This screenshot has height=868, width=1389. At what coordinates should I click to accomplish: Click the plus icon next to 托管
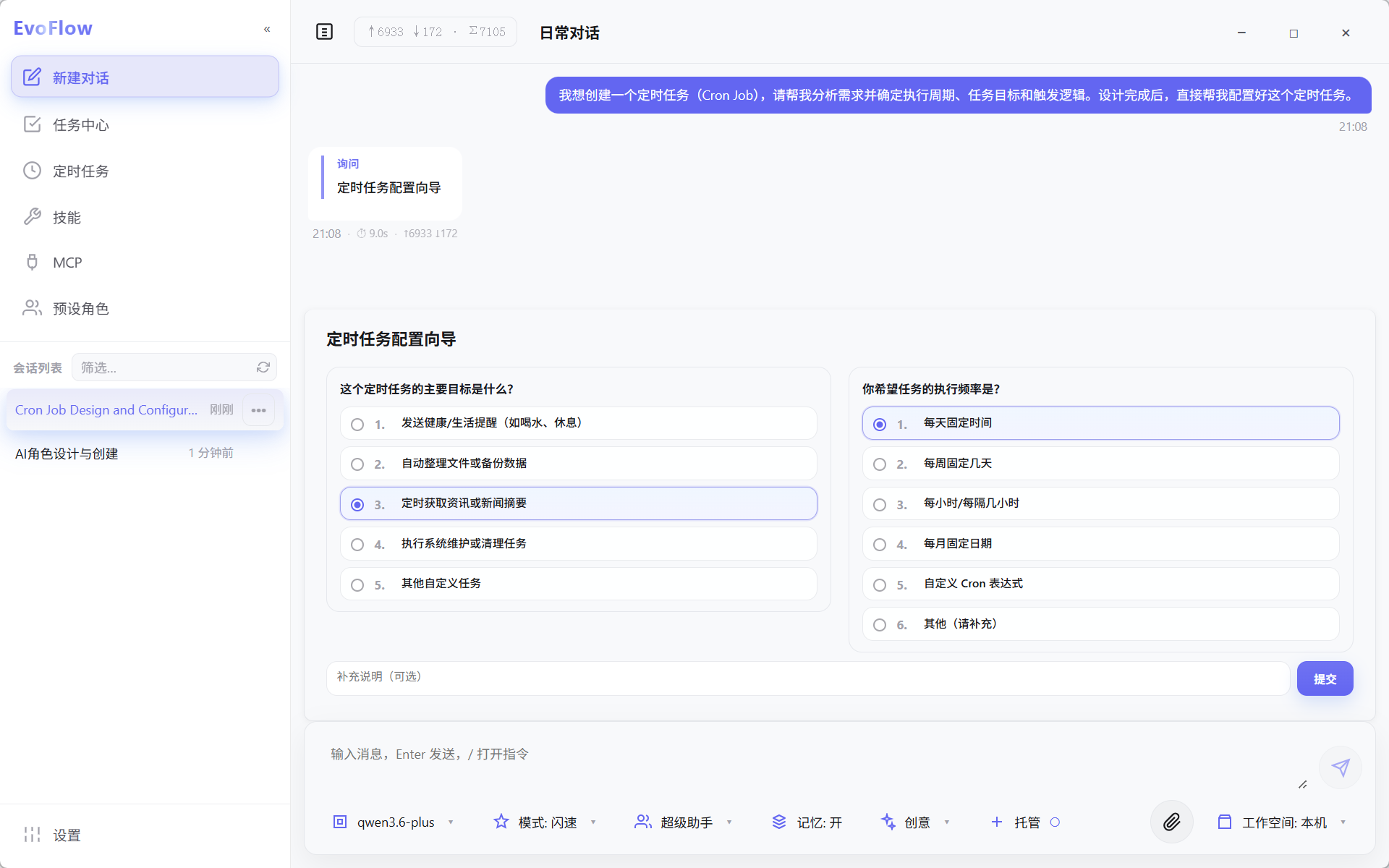pos(996,822)
